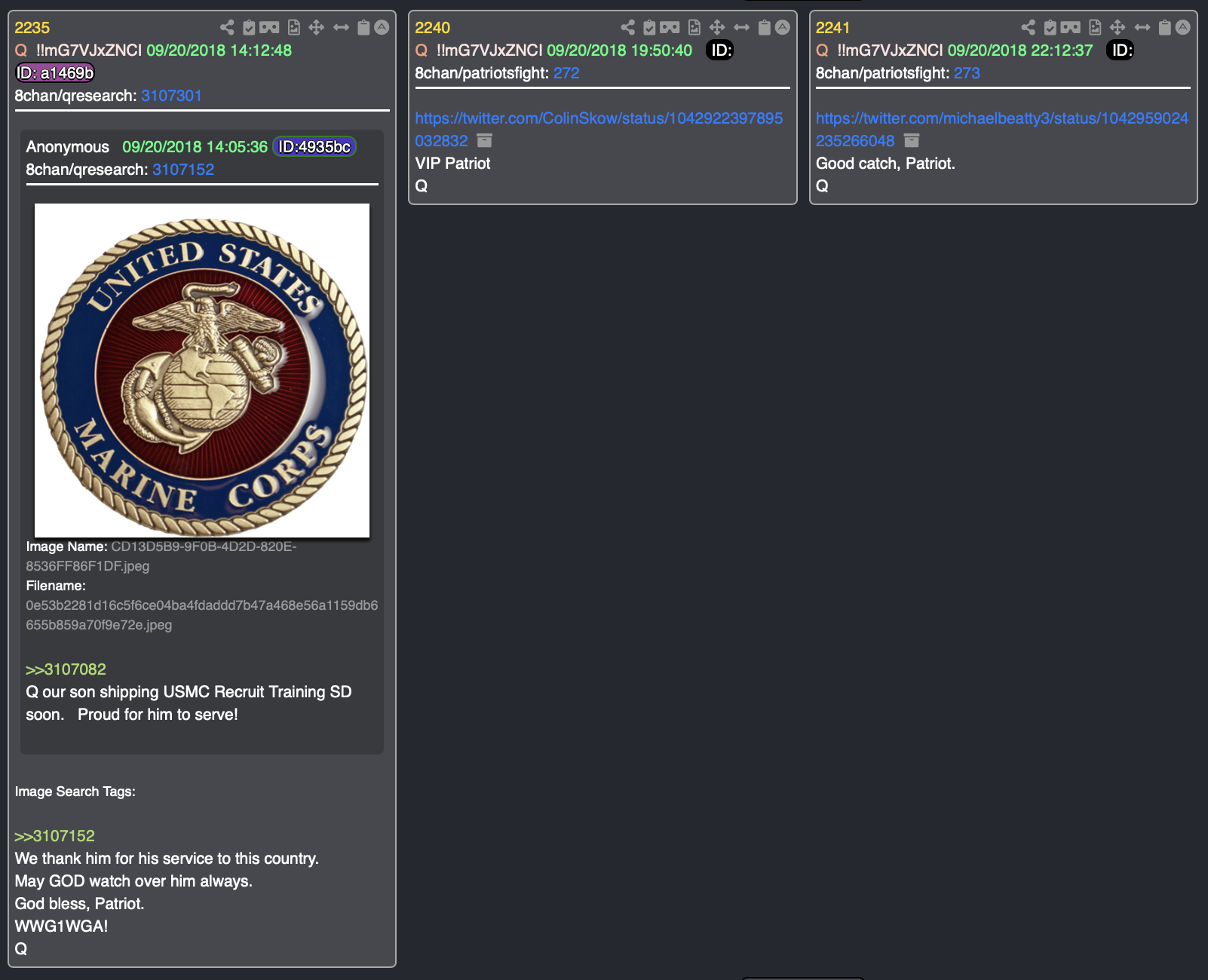Click the 0e53b2281d16 filename text
Image resolution: width=1208 pixels, height=980 pixels.
(x=202, y=615)
